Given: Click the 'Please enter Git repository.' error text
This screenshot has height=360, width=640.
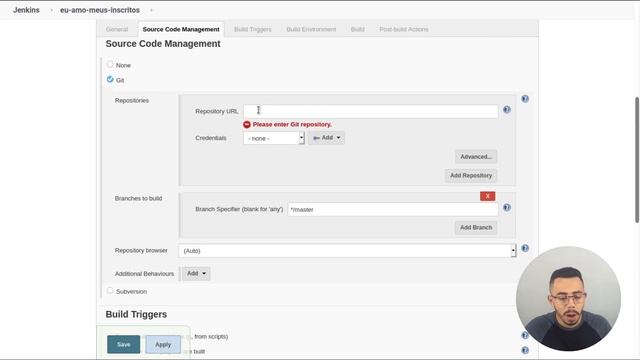Looking at the screenshot, I should (x=292, y=124).
